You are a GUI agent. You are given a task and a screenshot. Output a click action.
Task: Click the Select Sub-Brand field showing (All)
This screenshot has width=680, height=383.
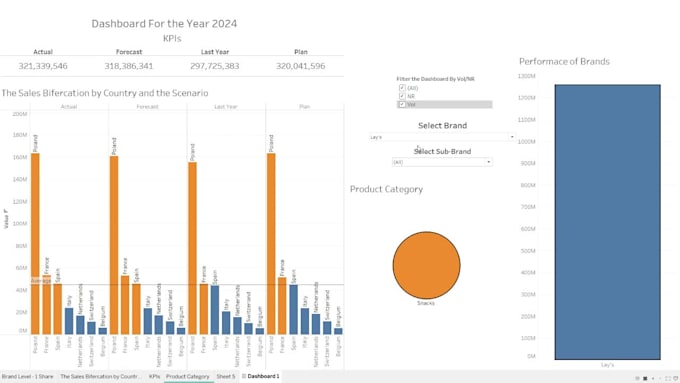click(442, 162)
